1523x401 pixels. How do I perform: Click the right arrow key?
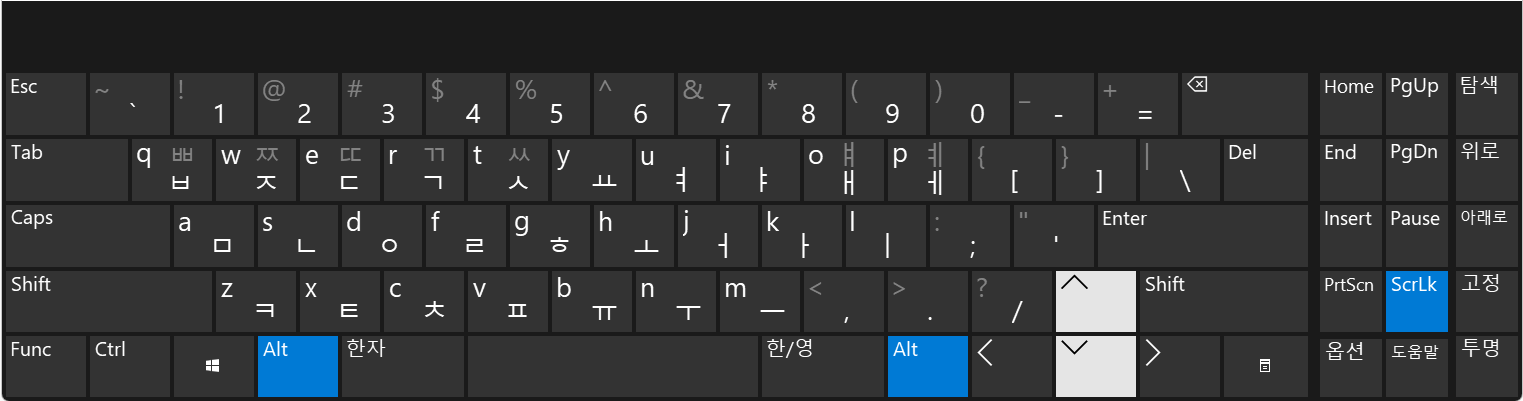1180,366
